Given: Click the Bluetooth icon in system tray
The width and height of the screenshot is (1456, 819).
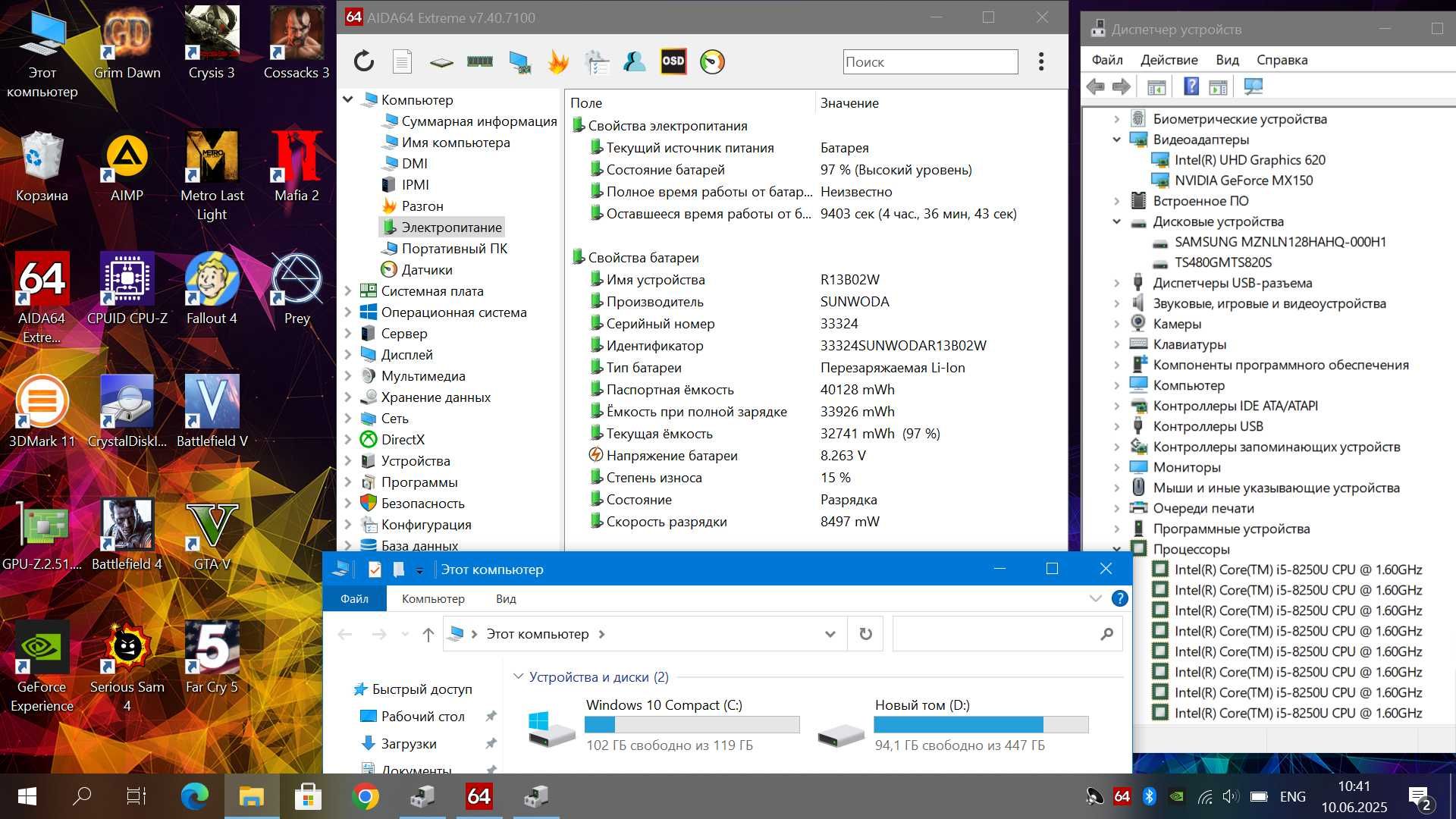Looking at the screenshot, I should [1149, 796].
